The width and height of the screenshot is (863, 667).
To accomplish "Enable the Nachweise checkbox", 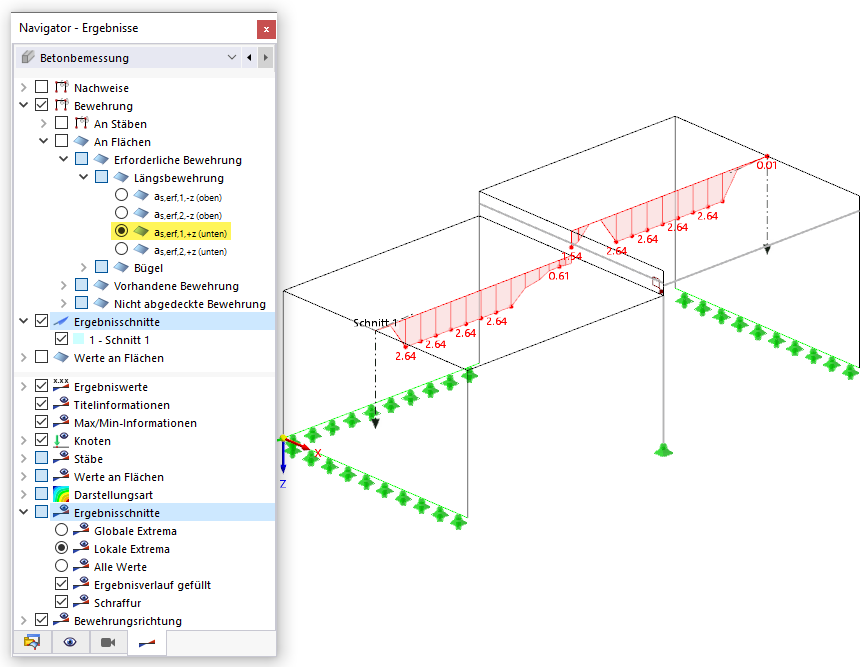I will [x=41, y=86].
